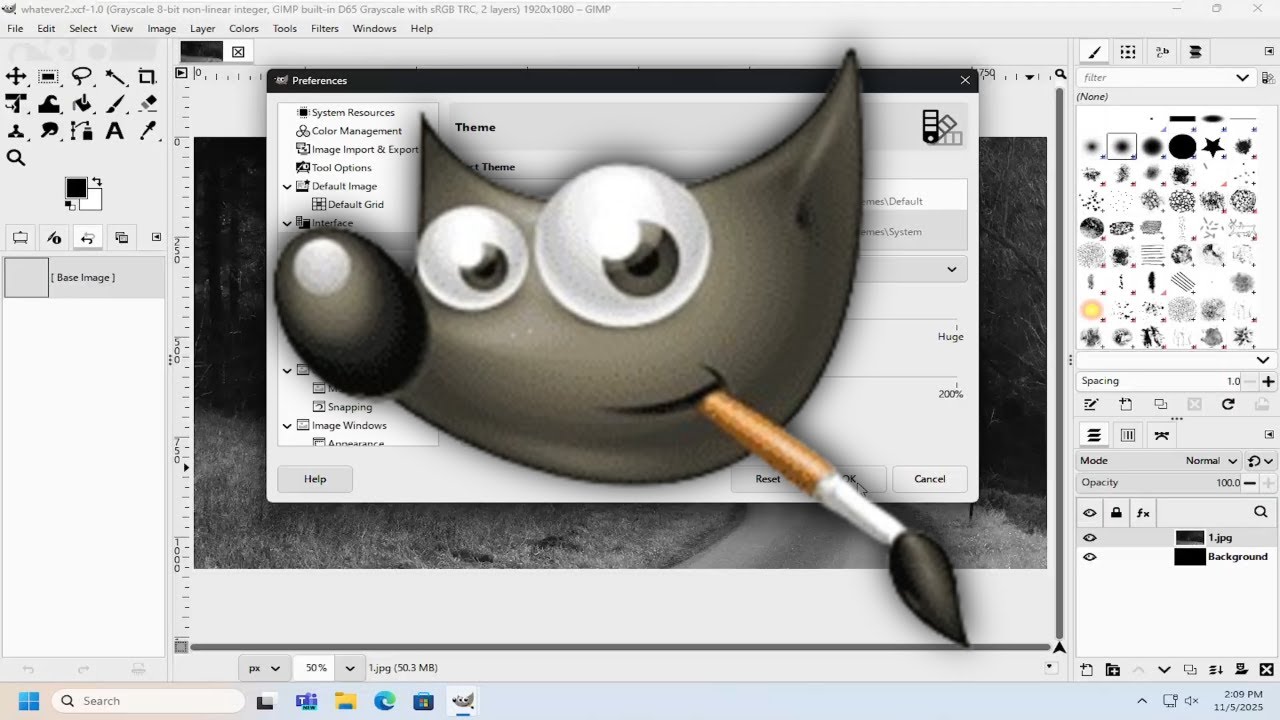
Task: Duplicate the selected brush
Action: pos(1160,405)
